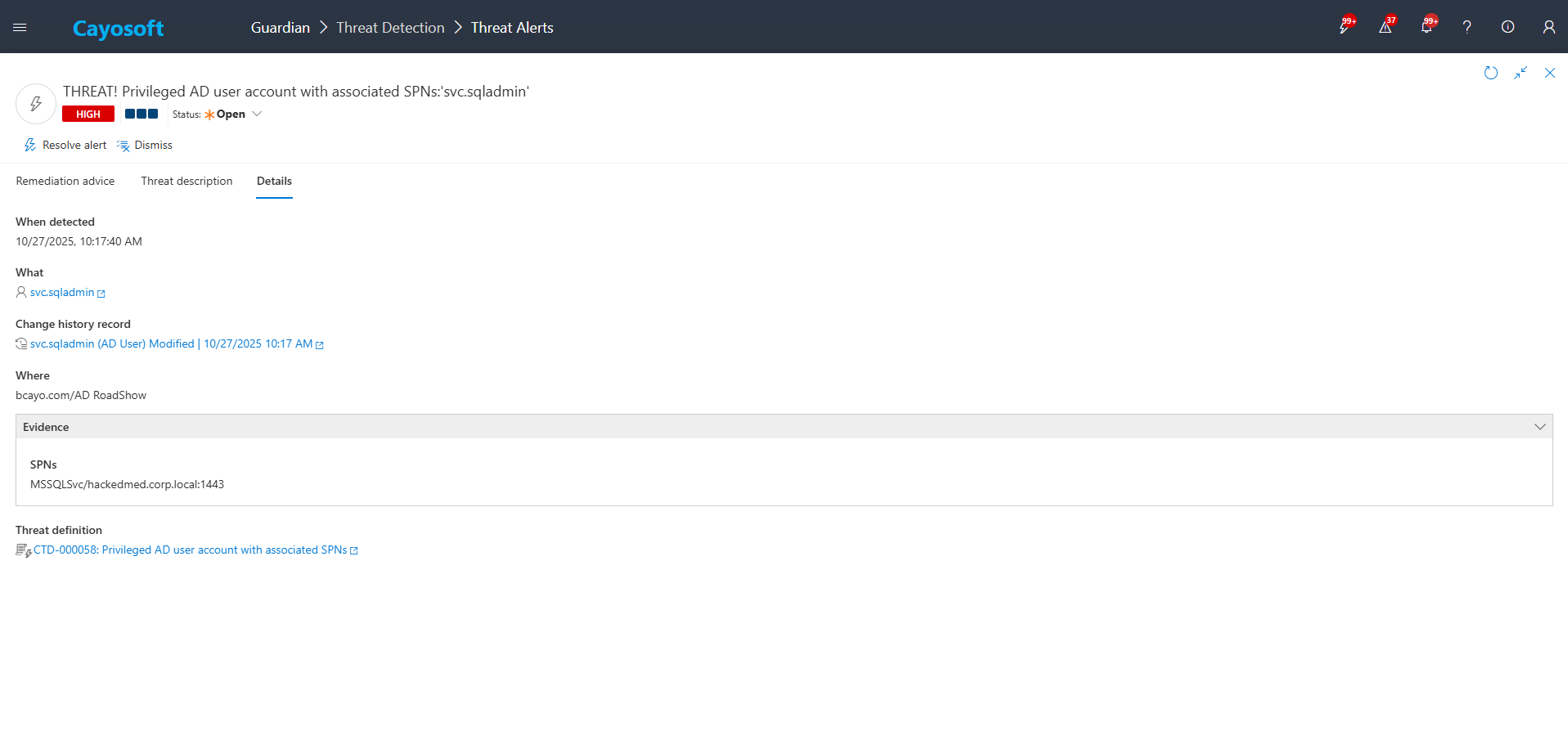Close the threat alert details panel
Image resolution: width=1568 pixels, height=745 pixels.
pyautogui.click(x=1549, y=73)
